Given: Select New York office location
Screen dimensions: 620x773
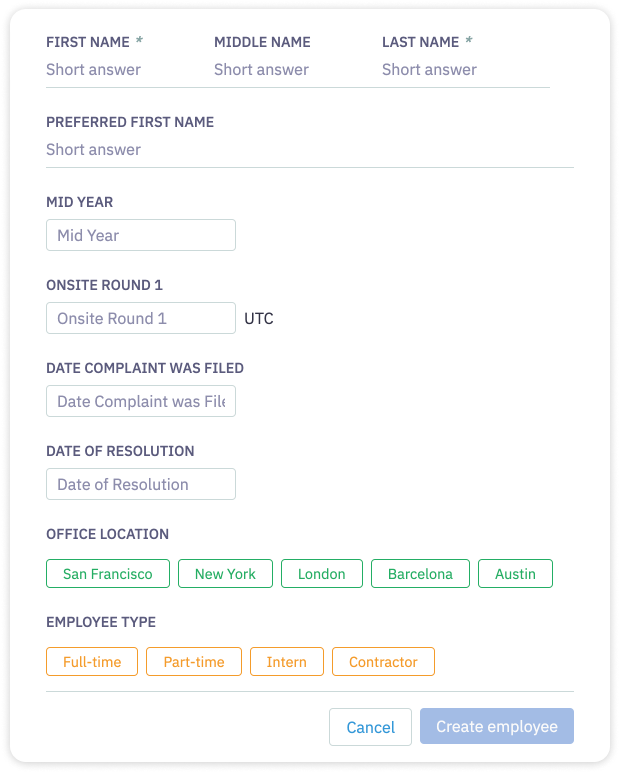Looking at the screenshot, I should [225, 574].
